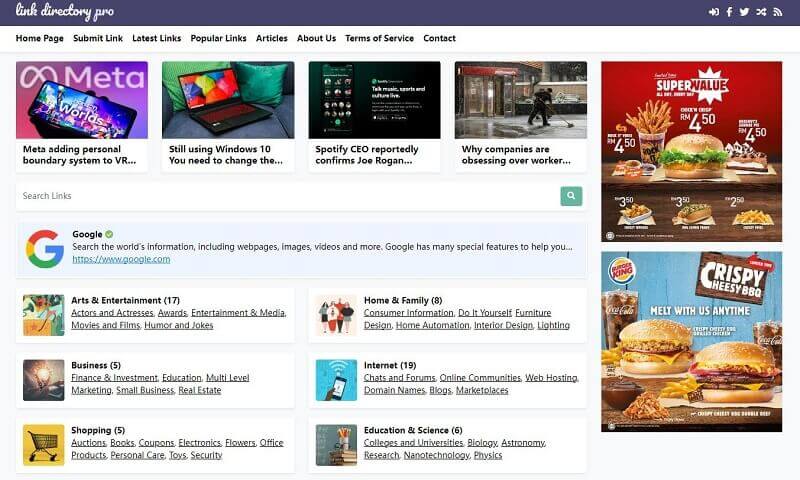This screenshot has height=480, width=800.
Task: Click the Super Value burger advertisement
Action: [691, 151]
